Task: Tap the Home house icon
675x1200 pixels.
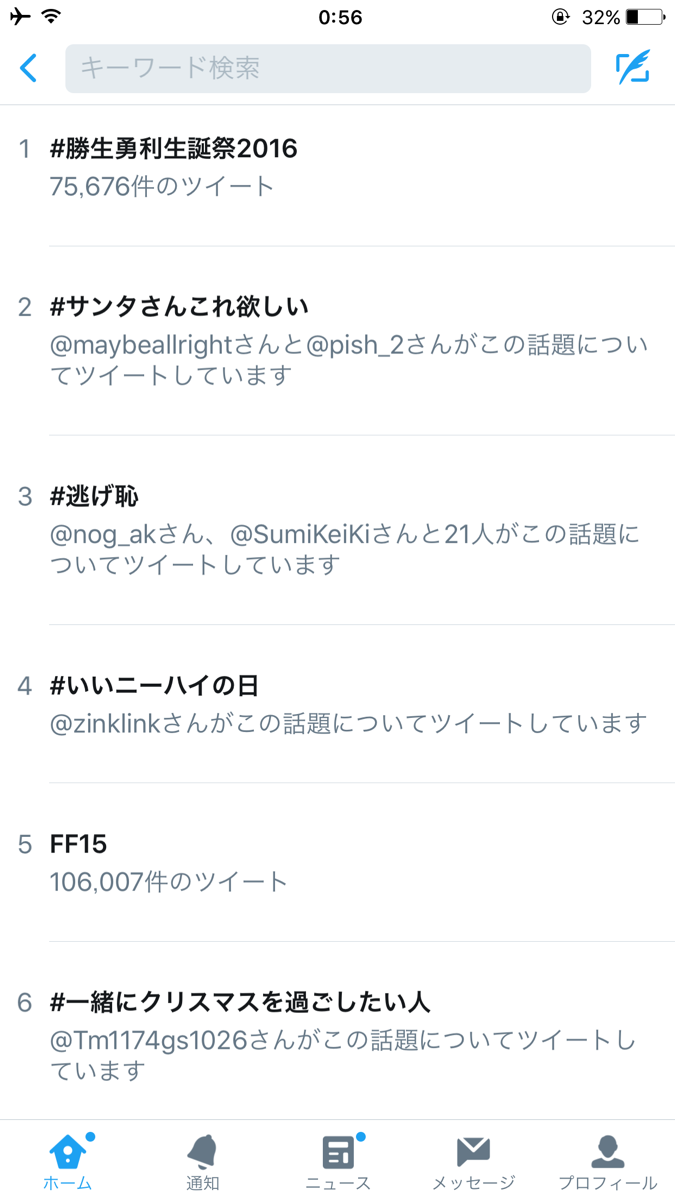Action: [67, 1152]
